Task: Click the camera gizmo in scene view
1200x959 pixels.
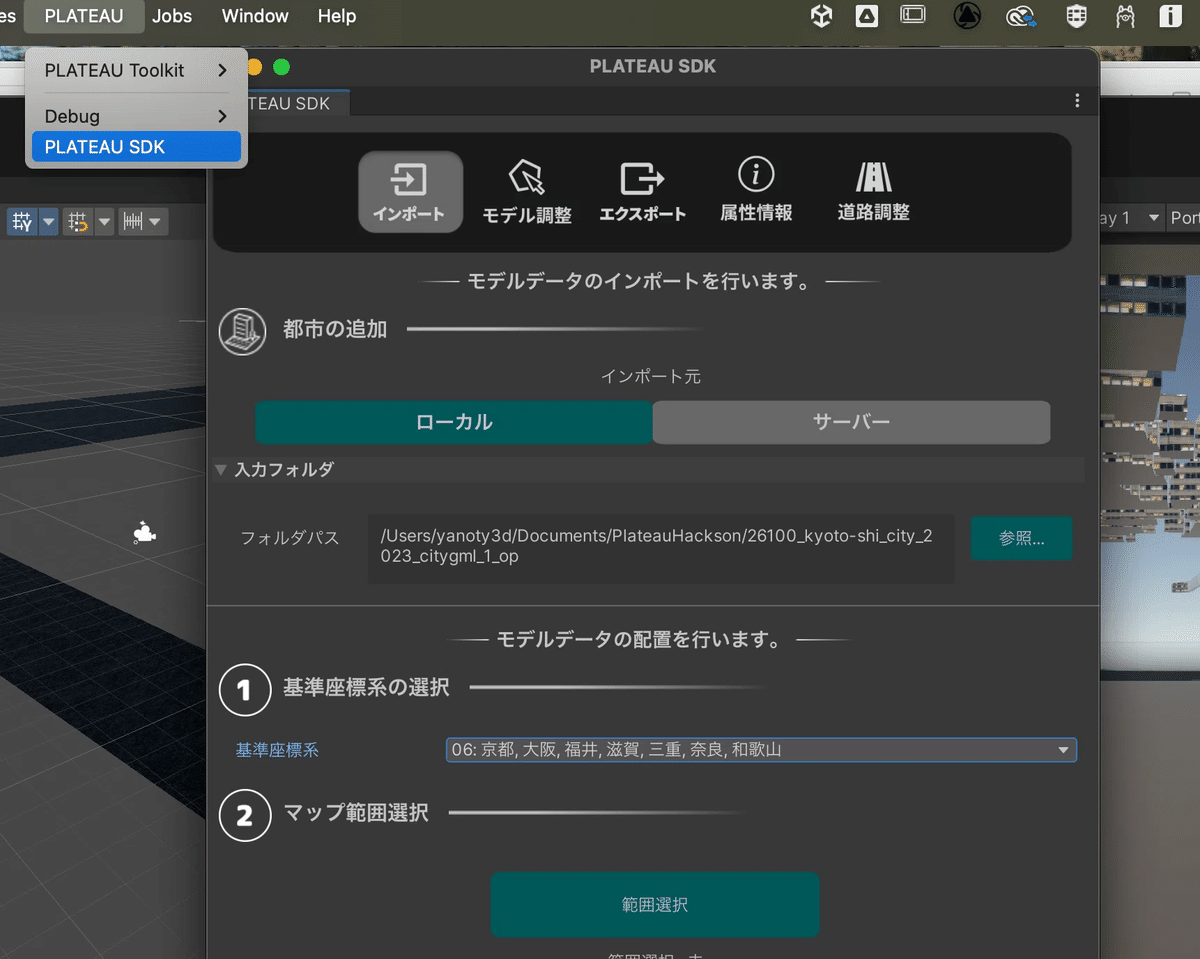Action: [x=145, y=533]
